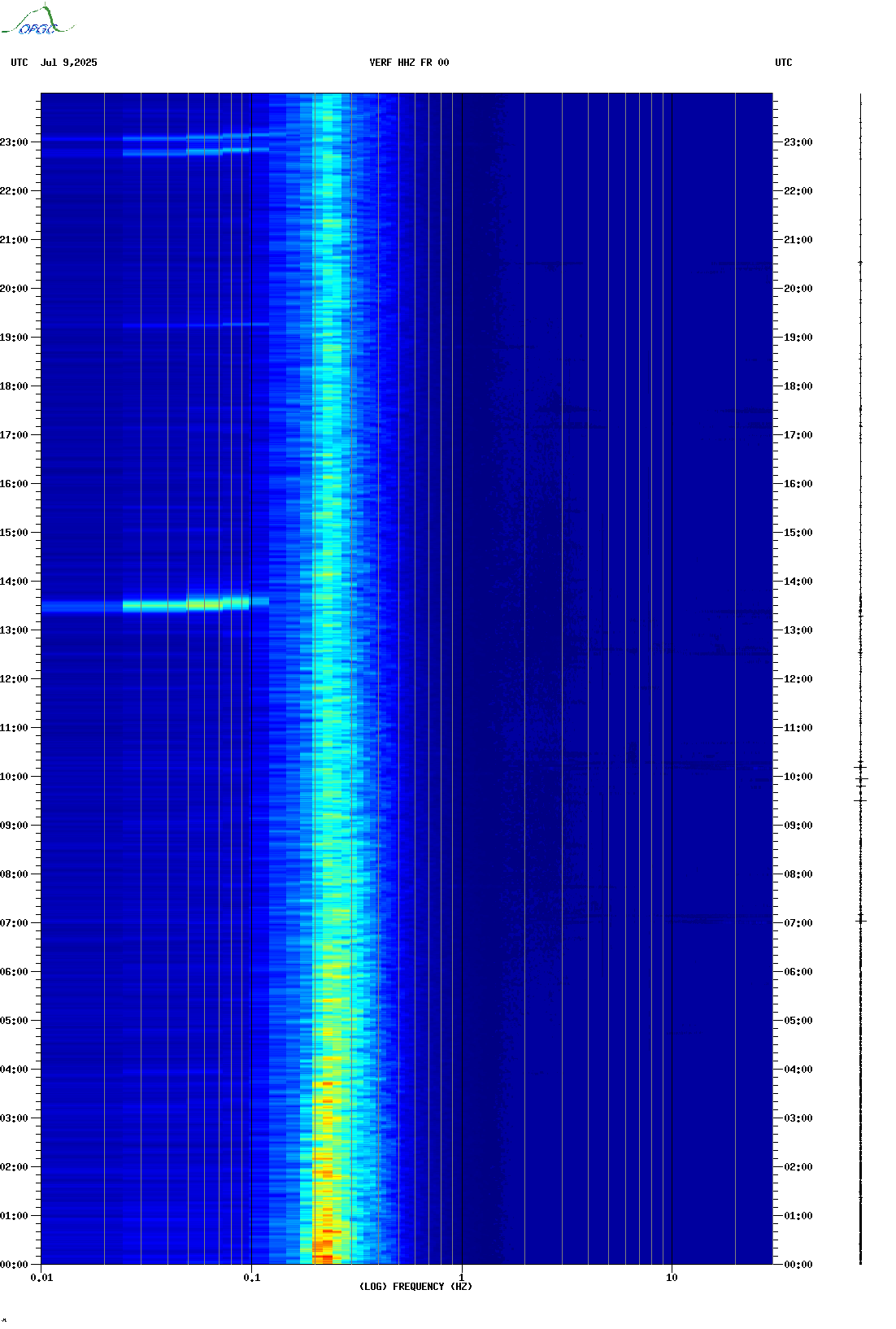Image resolution: width=896 pixels, height=1329 pixels.
Task: Click the 21:00 label on the right time axis
Action: click(x=798, y=240)
